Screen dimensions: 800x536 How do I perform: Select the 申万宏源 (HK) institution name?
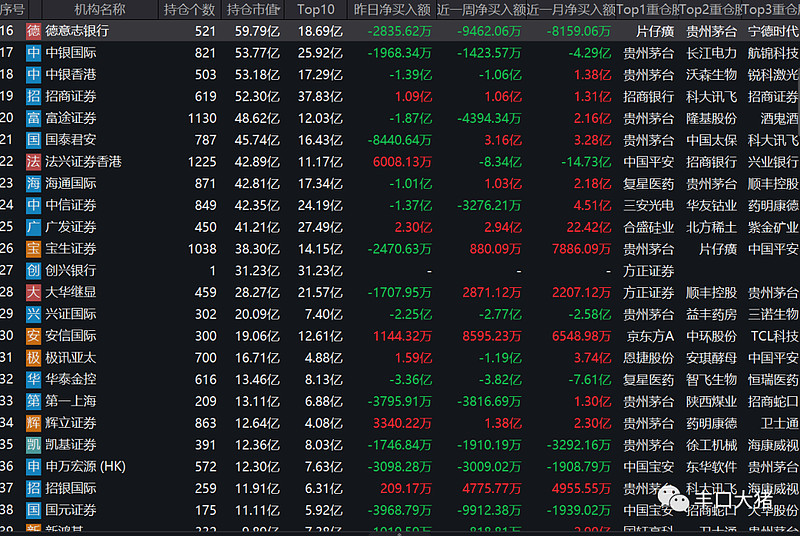[85, 466]
